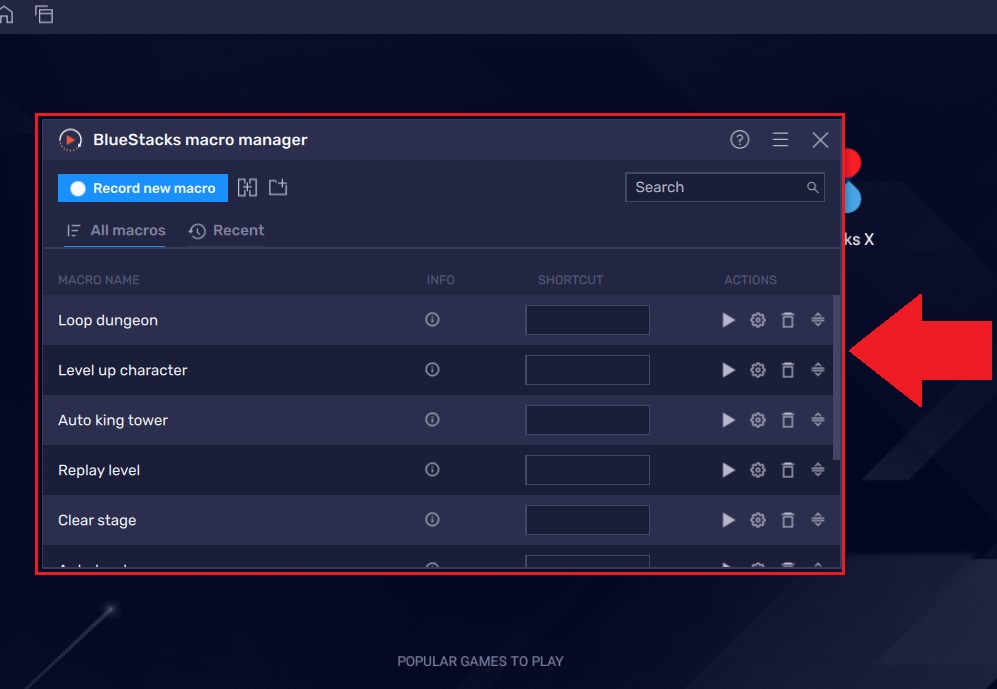Open the macro manager hamburger menu
997x689 pixels.
[x=780, y=140]
